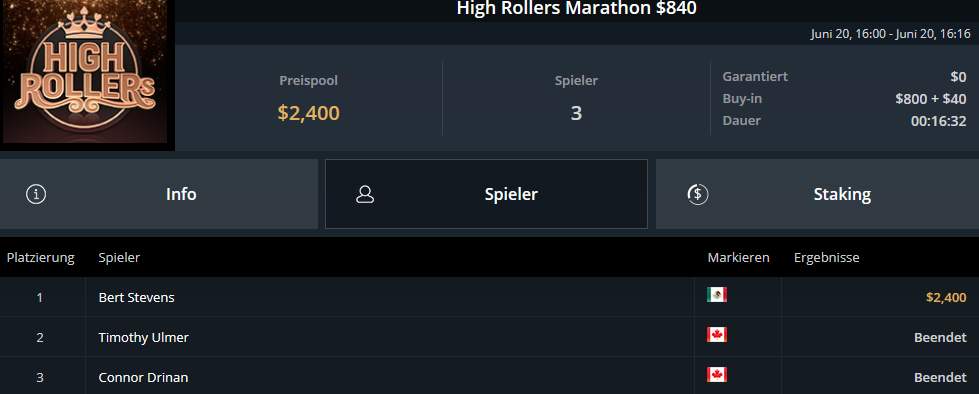Click the Ergebnisse column header
The width and height of the screenshot is (979, 394).
[827, 257]
